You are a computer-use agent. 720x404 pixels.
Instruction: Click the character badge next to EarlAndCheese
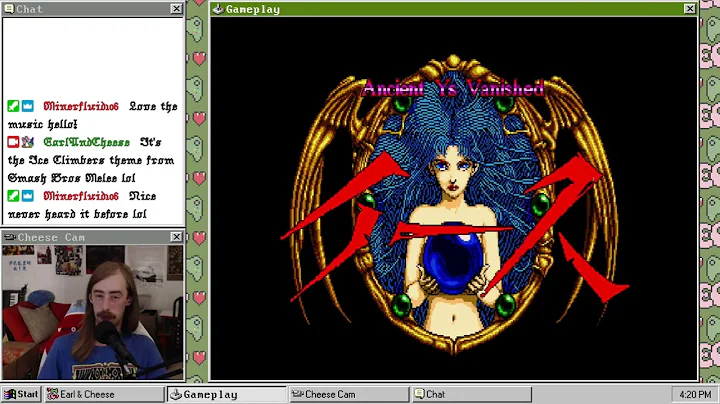pos(28,142)
